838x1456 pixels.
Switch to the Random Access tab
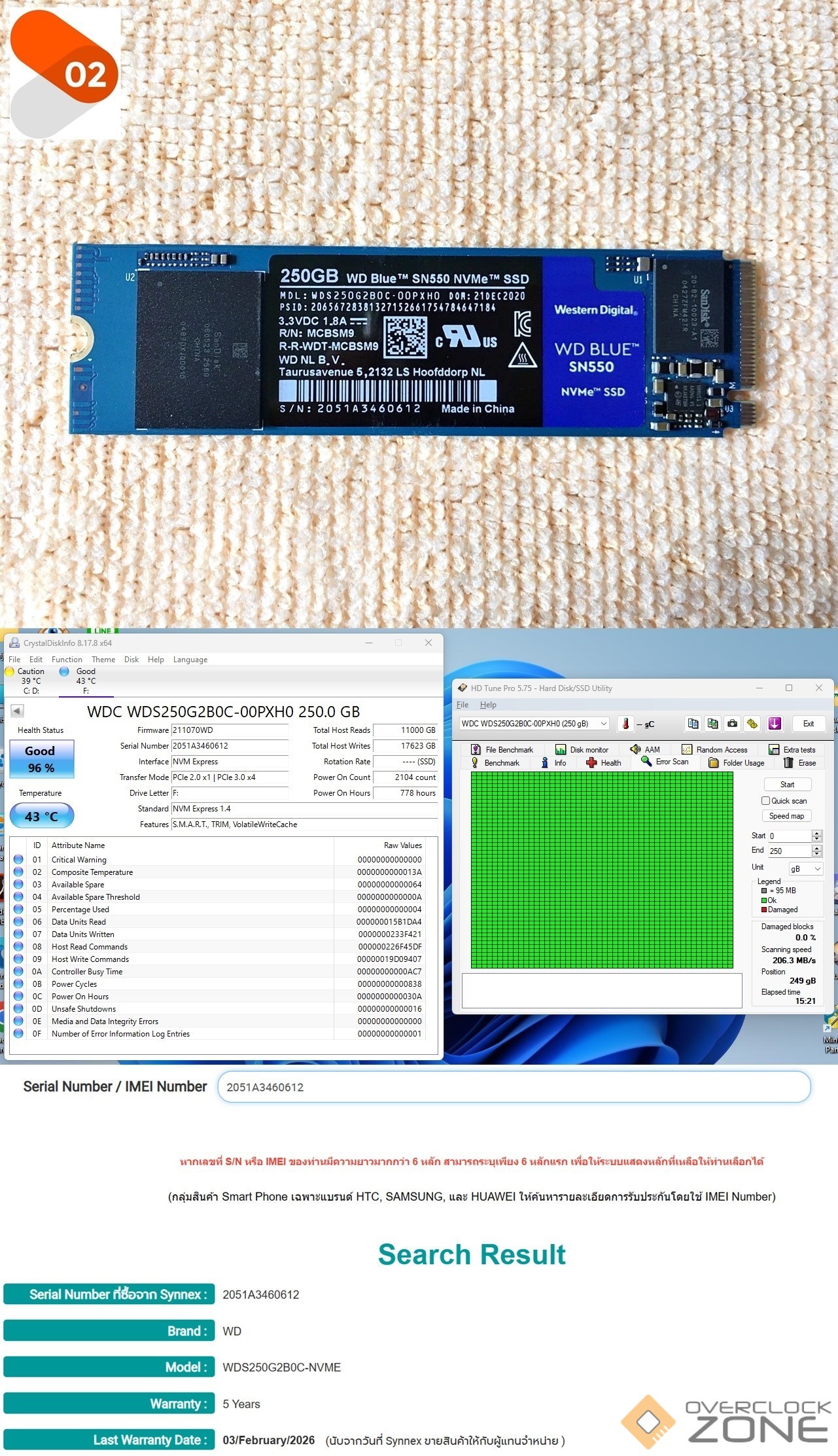(x=714, y=750)
